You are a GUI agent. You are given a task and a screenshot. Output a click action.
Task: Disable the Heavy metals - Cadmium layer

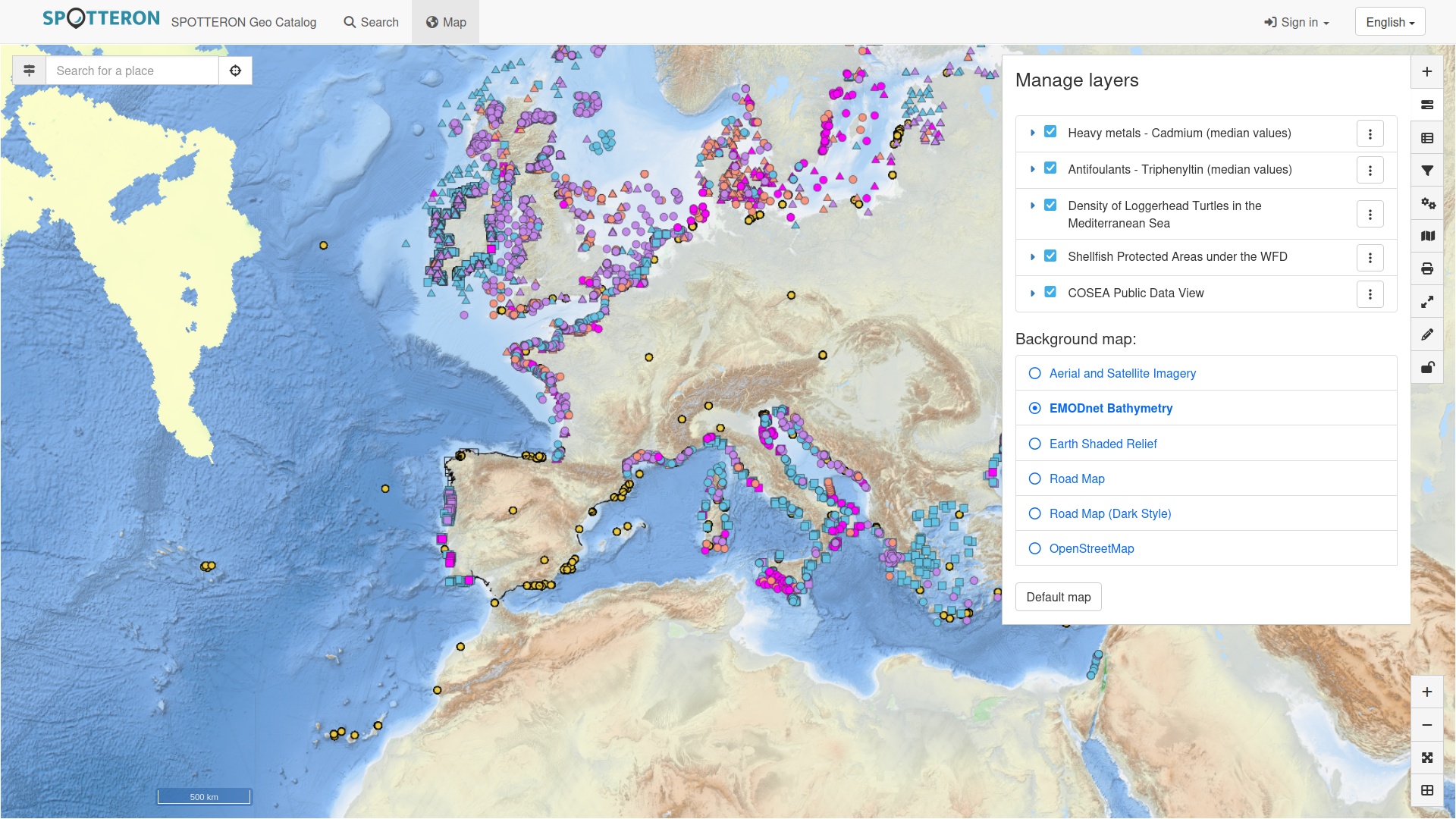coord(1050,131)
